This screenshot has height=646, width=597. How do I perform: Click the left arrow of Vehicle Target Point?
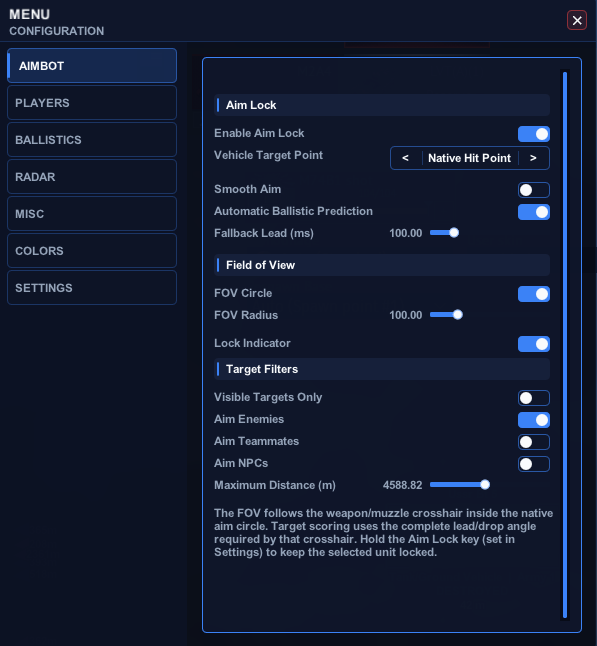point(405,158)
